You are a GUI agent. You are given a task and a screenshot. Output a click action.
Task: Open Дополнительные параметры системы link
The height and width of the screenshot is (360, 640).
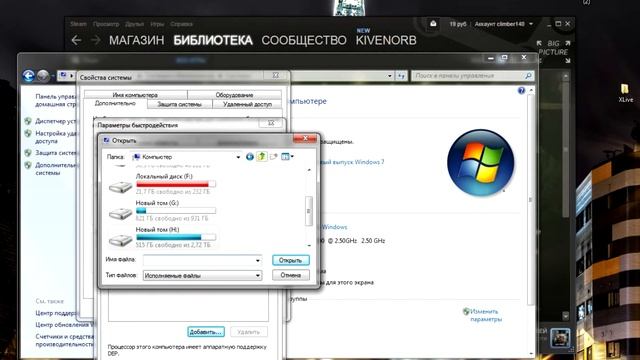[56, 169]
